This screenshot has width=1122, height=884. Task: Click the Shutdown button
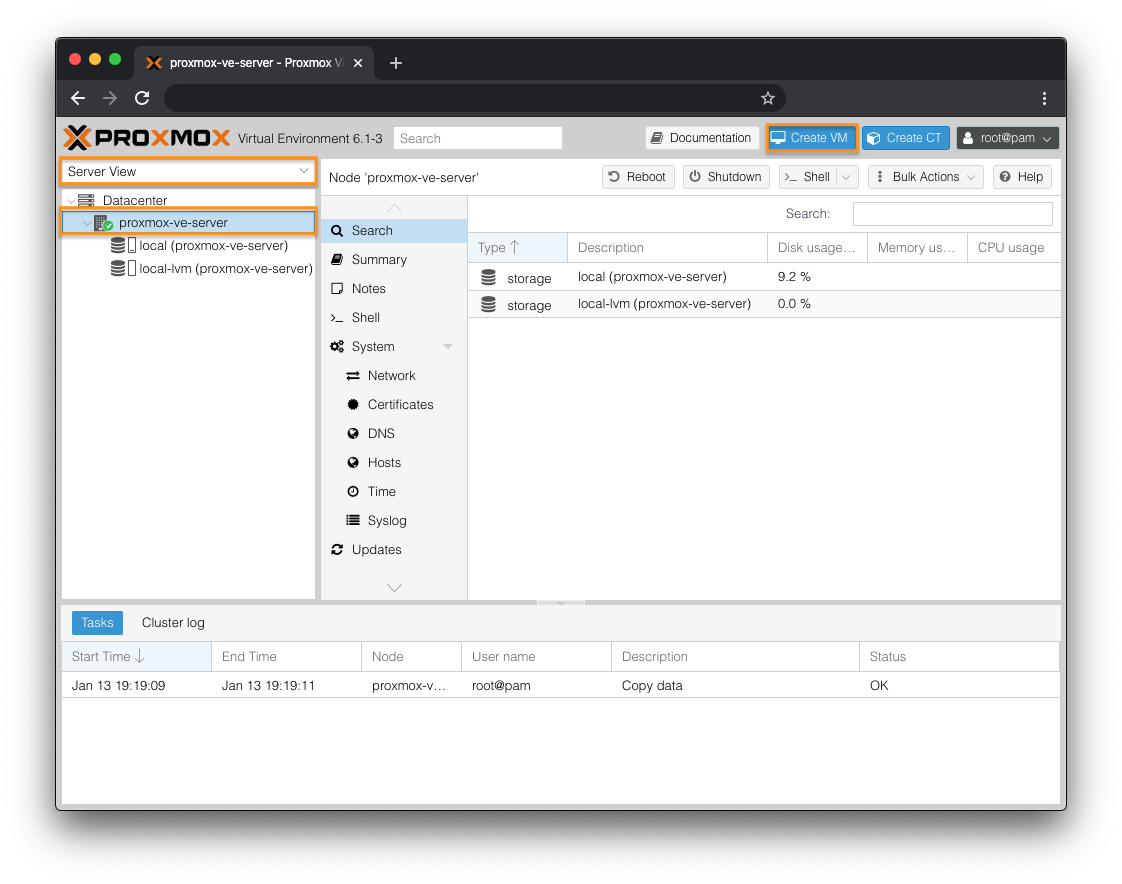tap(726, 177)
